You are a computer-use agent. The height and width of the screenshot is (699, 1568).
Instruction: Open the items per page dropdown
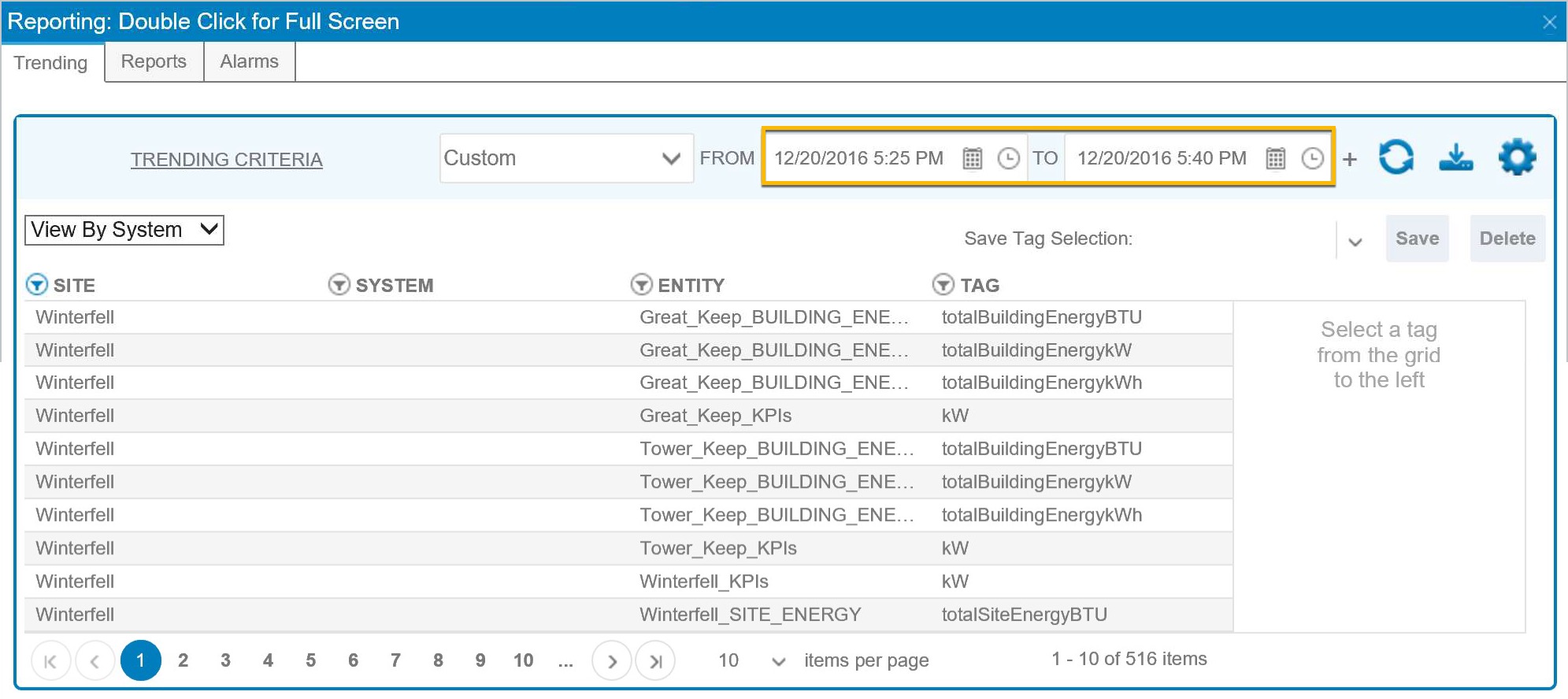[778, 661]
